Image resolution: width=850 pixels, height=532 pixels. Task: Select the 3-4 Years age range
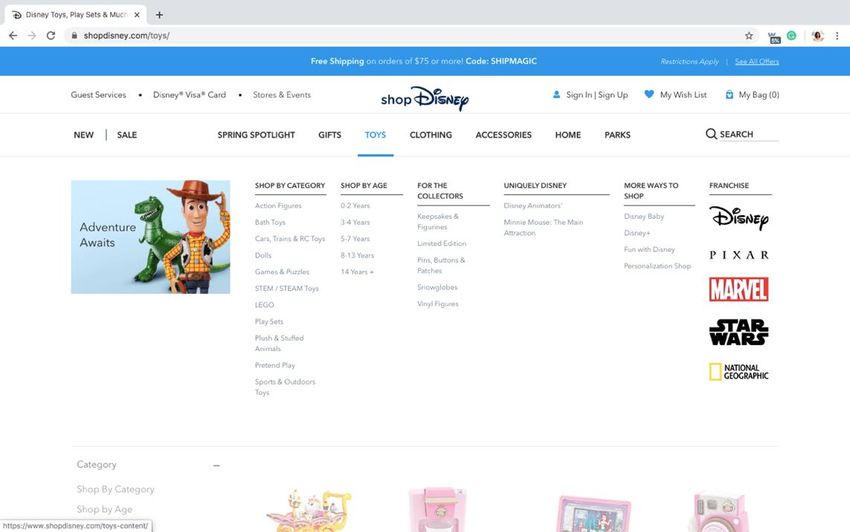(355, 222)
